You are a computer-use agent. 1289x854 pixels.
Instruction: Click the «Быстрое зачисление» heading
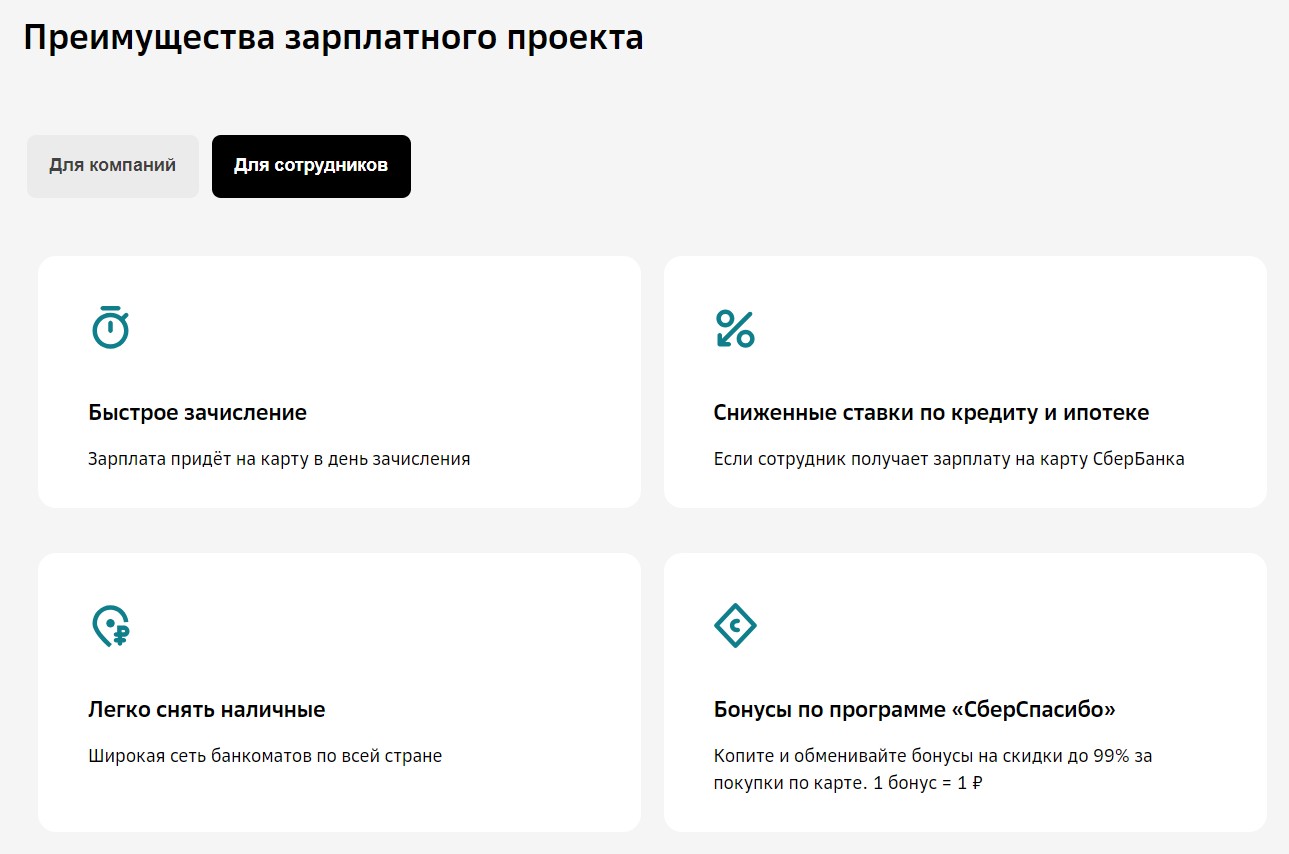(x=196, y=412)
